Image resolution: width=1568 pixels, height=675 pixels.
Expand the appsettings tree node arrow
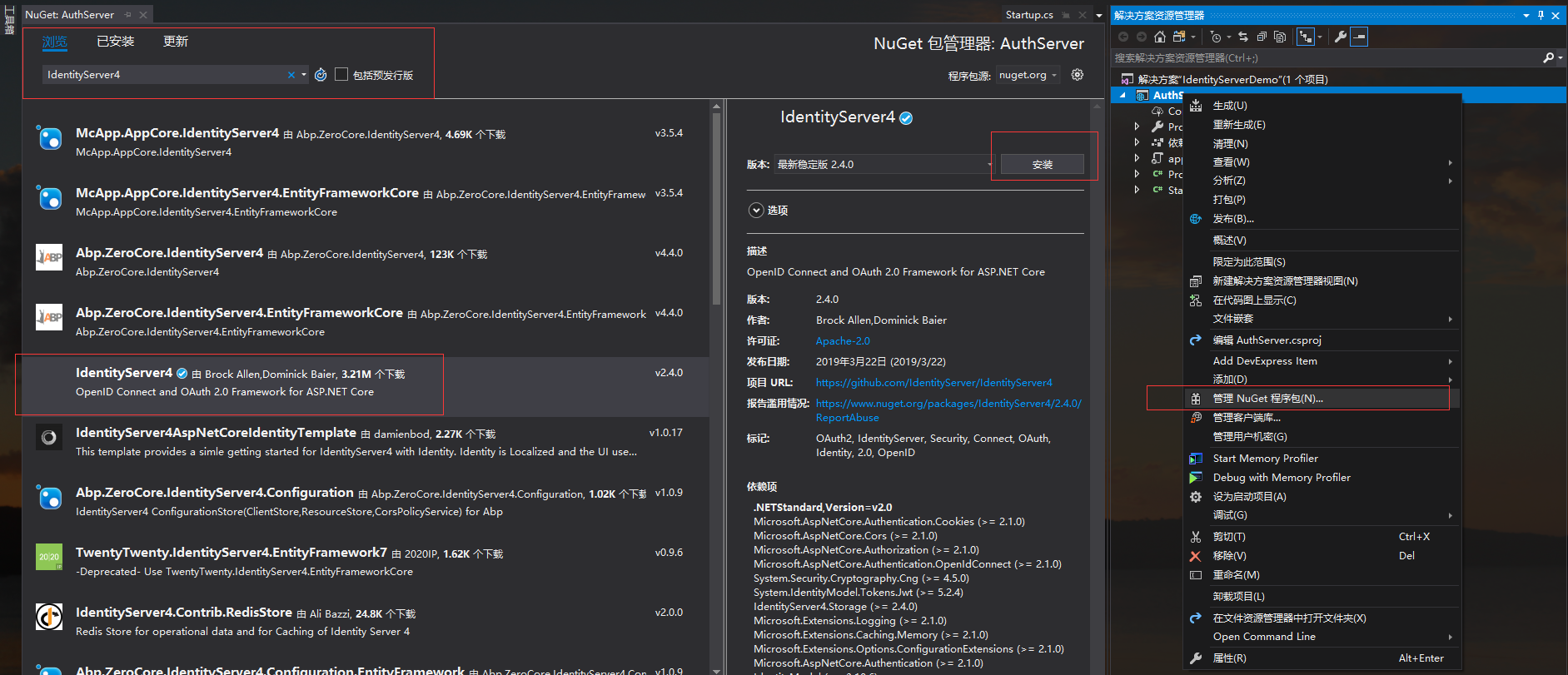click(x=1137, y=158)
